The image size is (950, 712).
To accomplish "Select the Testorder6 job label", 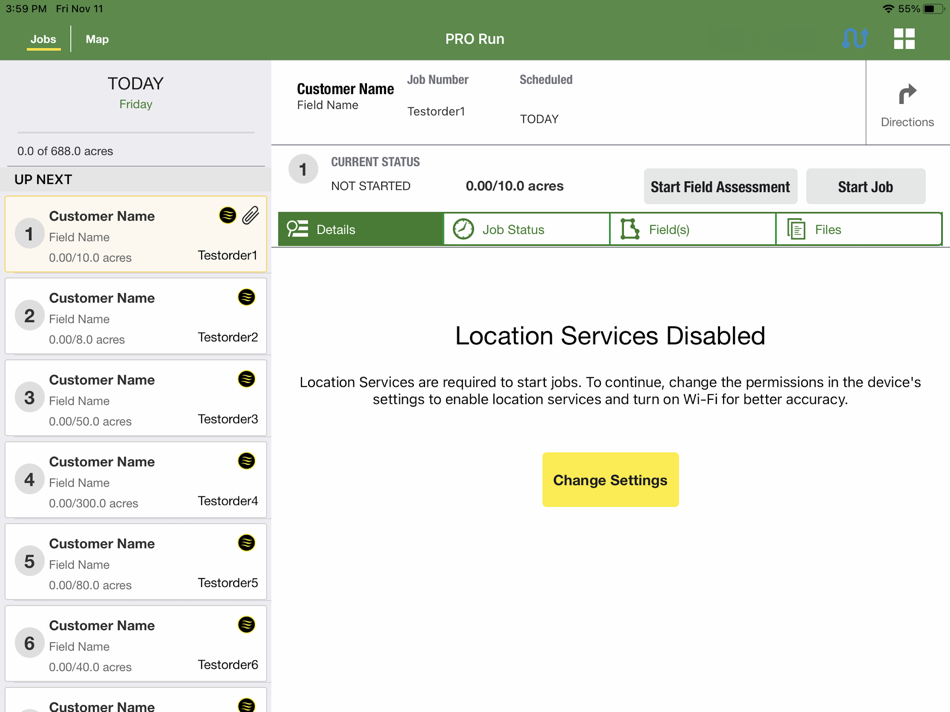I will (228, 664).
